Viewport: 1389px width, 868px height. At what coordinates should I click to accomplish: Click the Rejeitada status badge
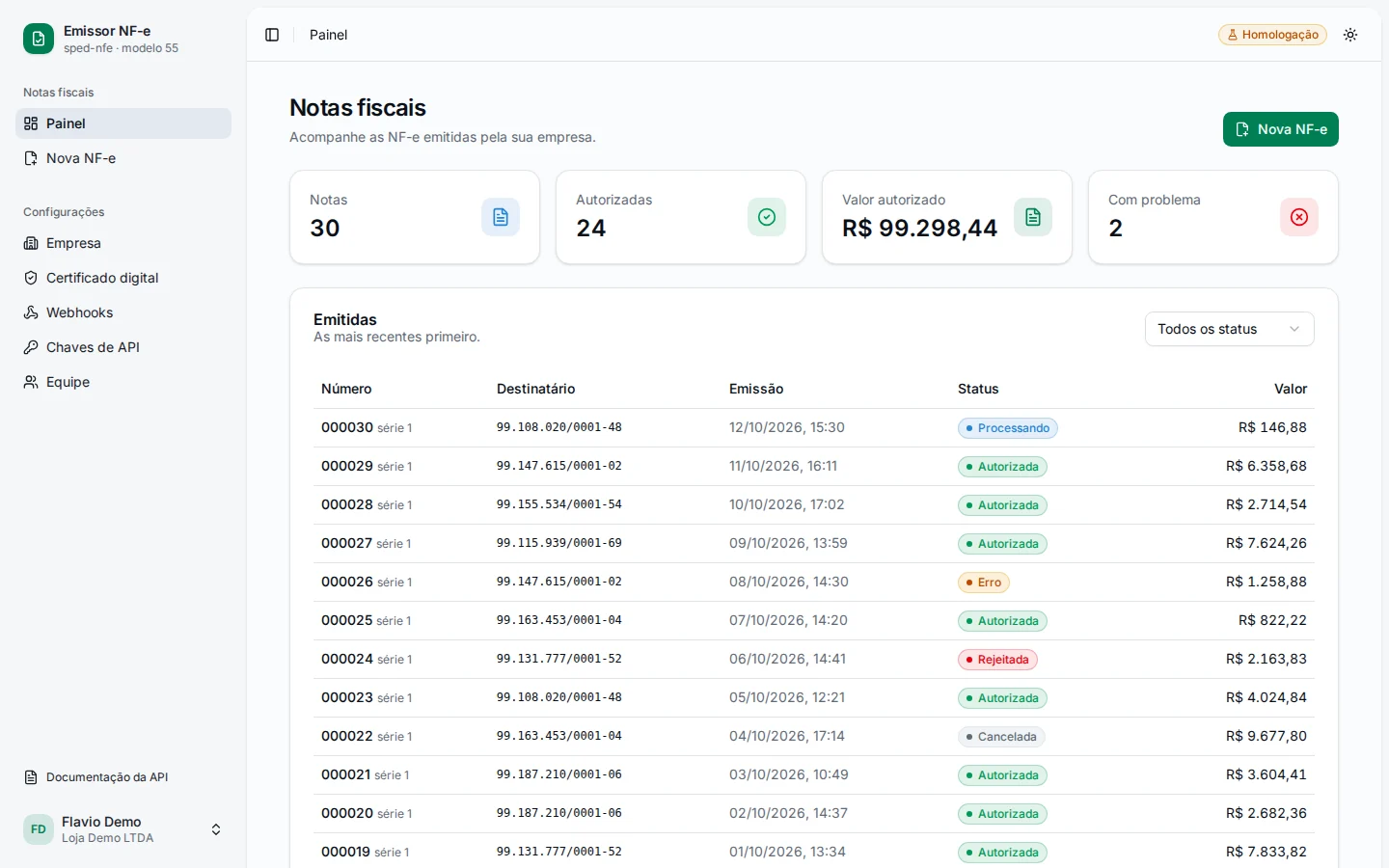click(x=997, y=660)
